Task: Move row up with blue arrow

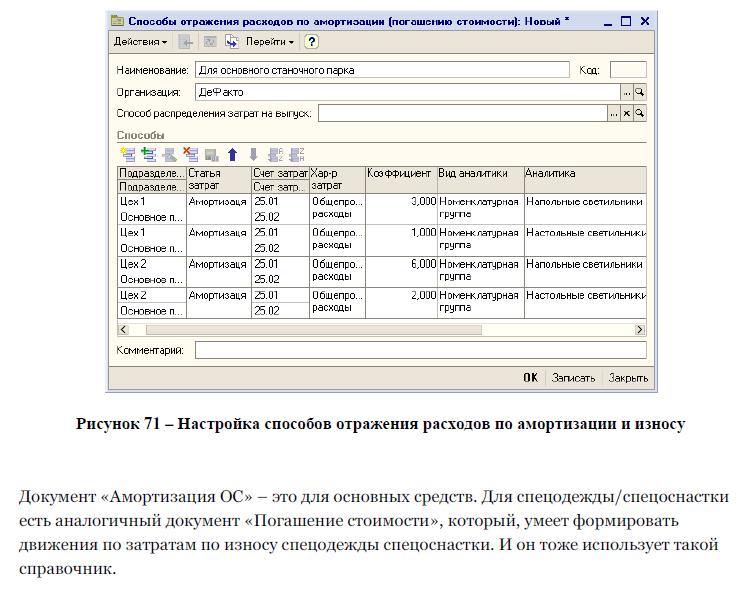Action: (232, 155)
